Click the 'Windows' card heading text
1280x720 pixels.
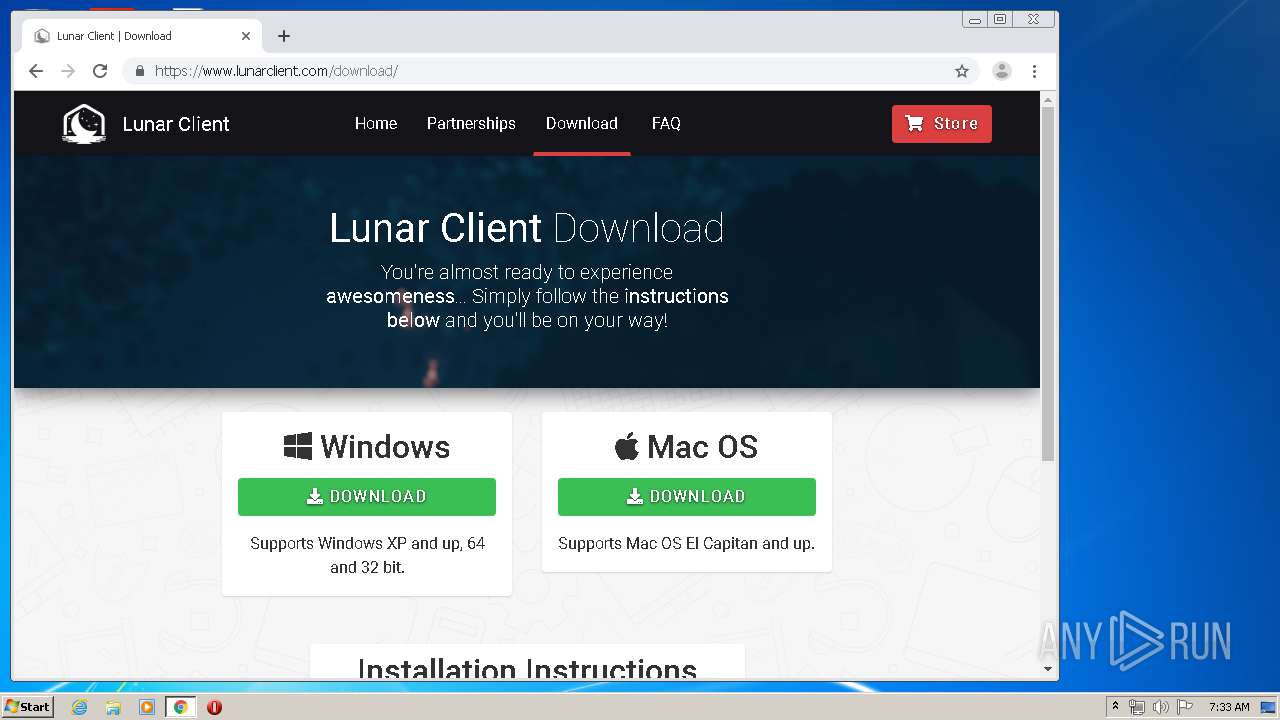click(385, 446)
